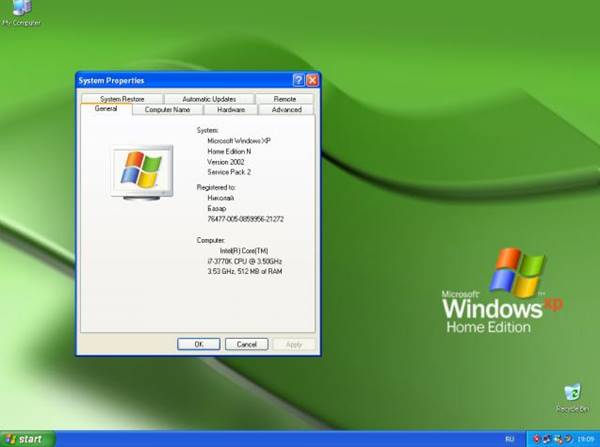Viewport: 600px width, 447px height.
Task: Open the My Computer desktop icon
Action: pos(22,14)
